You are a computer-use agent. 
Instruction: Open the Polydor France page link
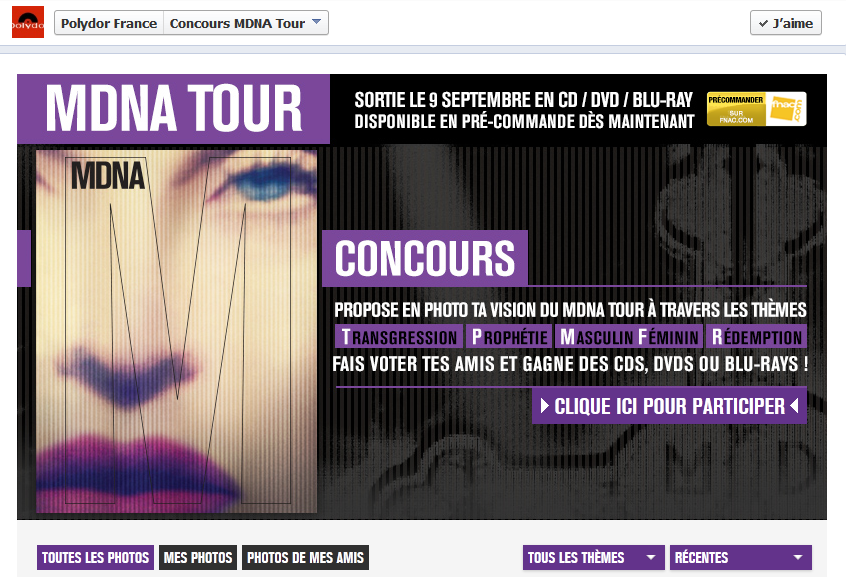click(x=109, y=23)
